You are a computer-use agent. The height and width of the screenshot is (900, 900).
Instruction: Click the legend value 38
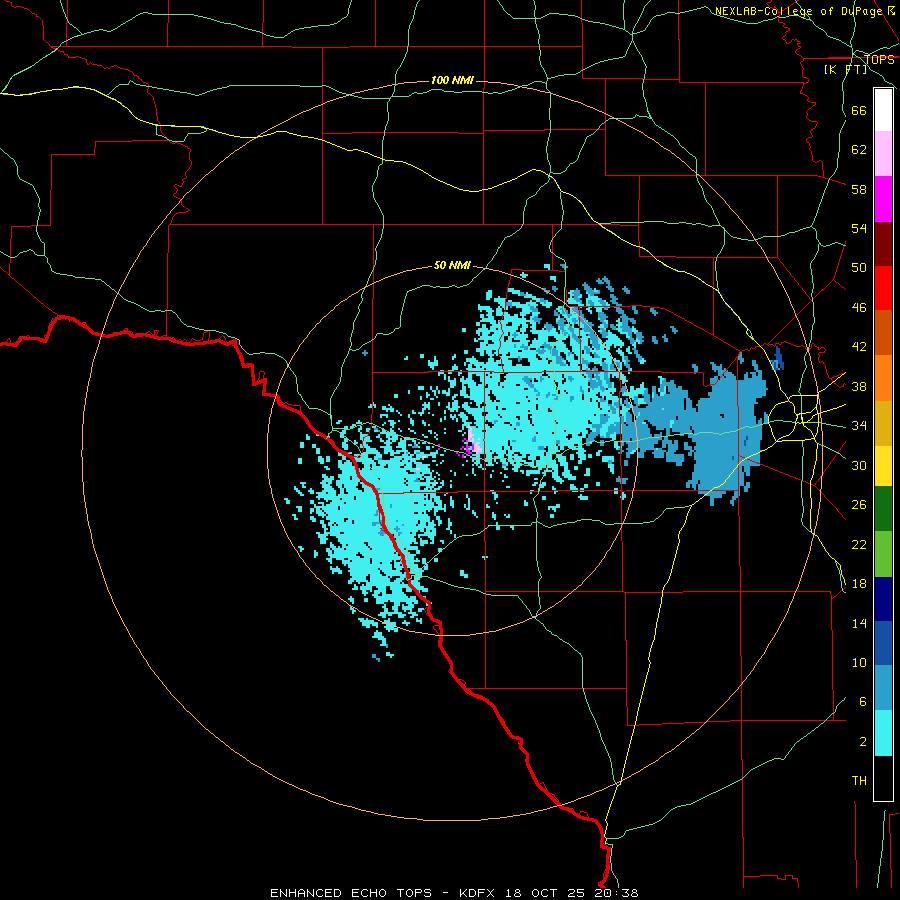click(859, 386)
